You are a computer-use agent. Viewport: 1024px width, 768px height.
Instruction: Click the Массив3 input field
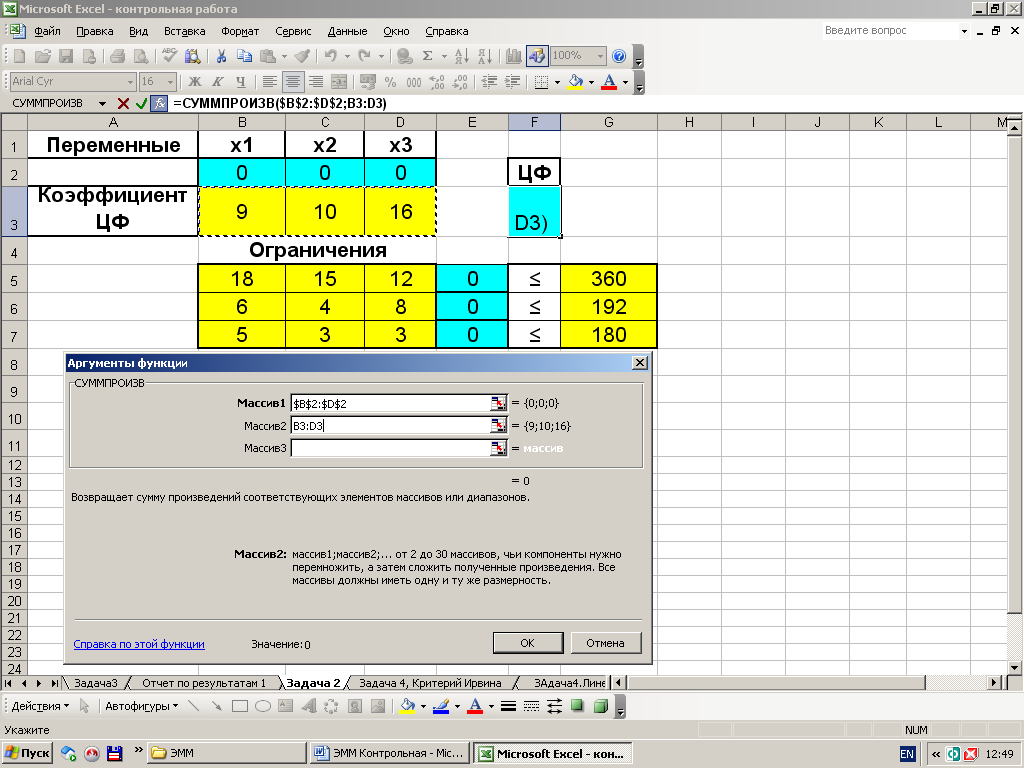click(x=388, y=448)
